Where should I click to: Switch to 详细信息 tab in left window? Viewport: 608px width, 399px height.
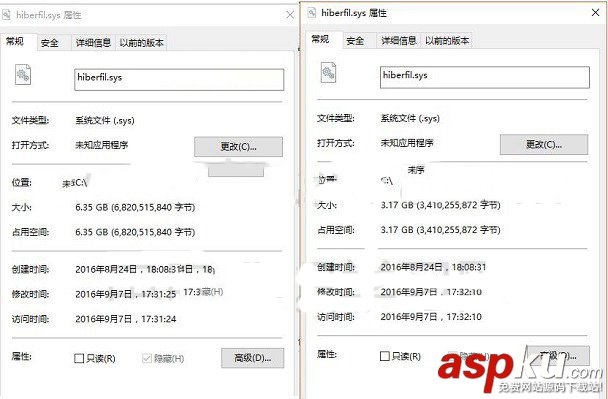93,43
